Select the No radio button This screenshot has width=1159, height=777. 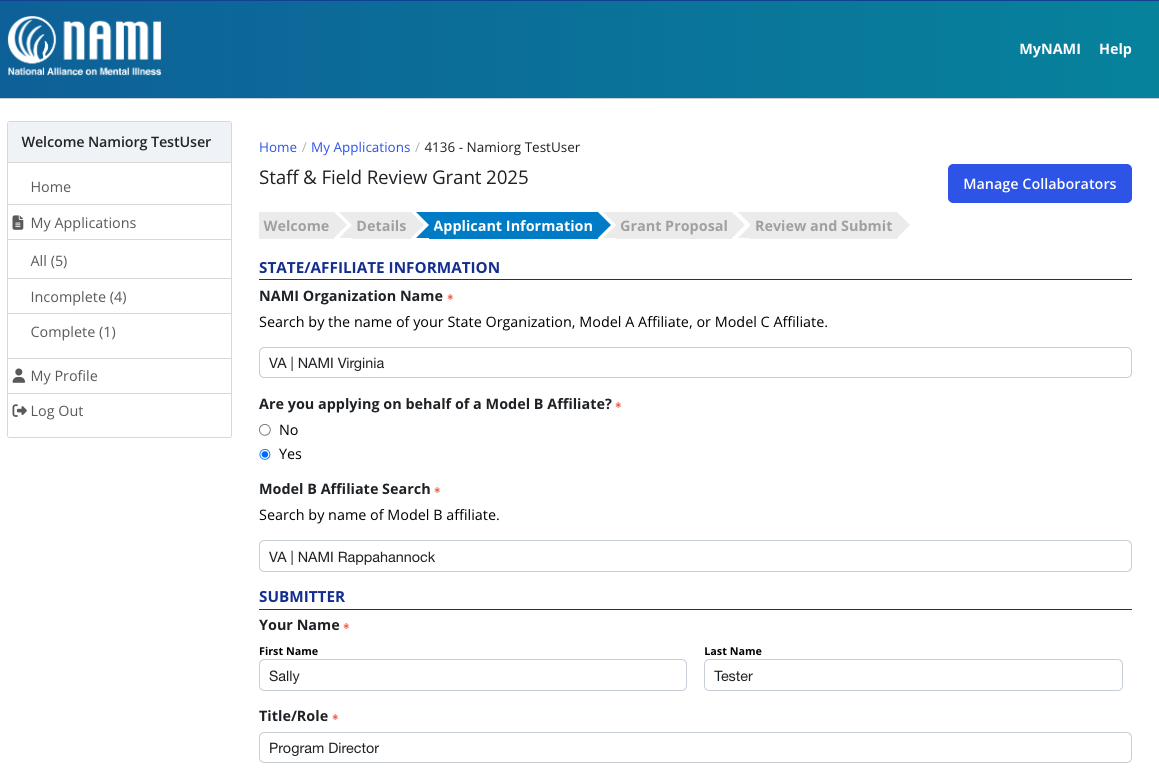click(x=265, y=430)
